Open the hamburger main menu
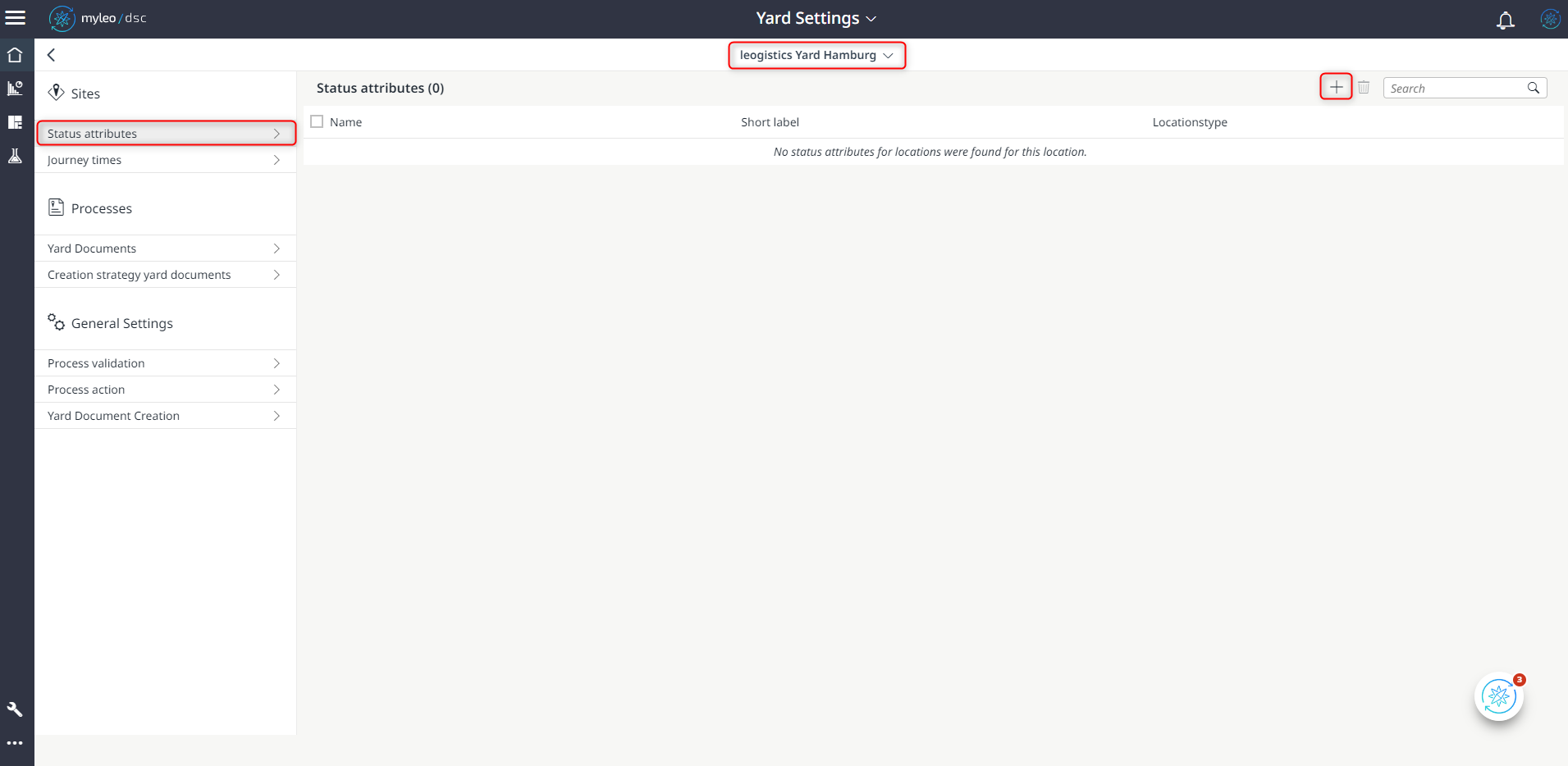 16,17
